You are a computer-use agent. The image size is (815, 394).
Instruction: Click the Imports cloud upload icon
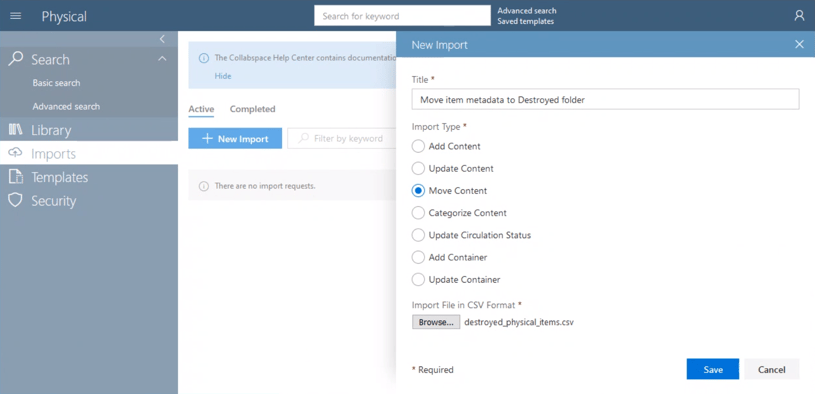(16, 153)
